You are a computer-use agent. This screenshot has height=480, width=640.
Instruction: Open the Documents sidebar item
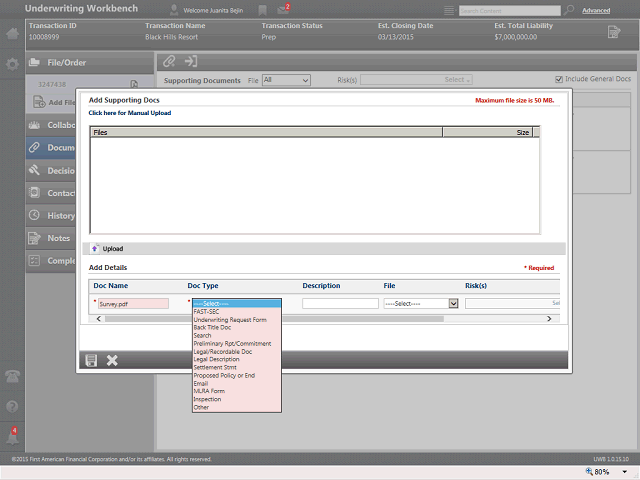click(x=51, y=148)
